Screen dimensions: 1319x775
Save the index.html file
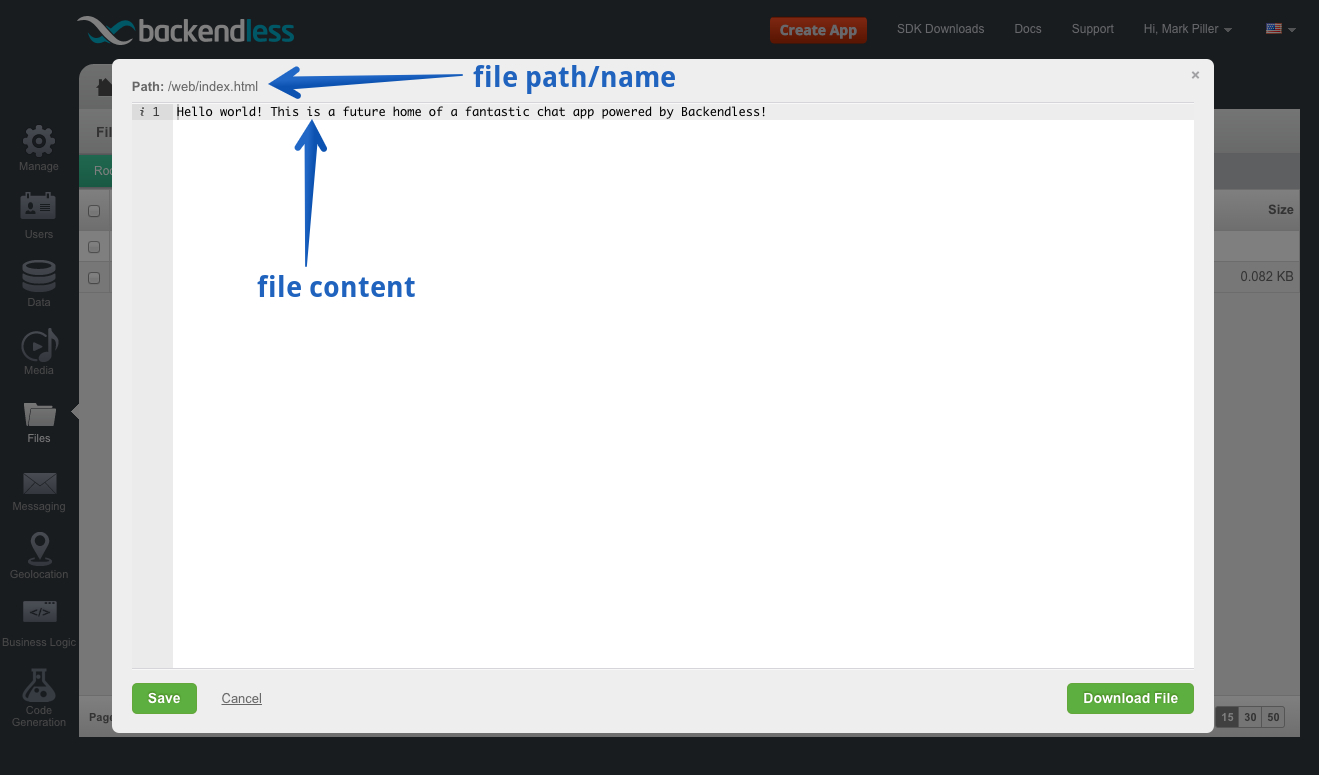click(164, 698)
